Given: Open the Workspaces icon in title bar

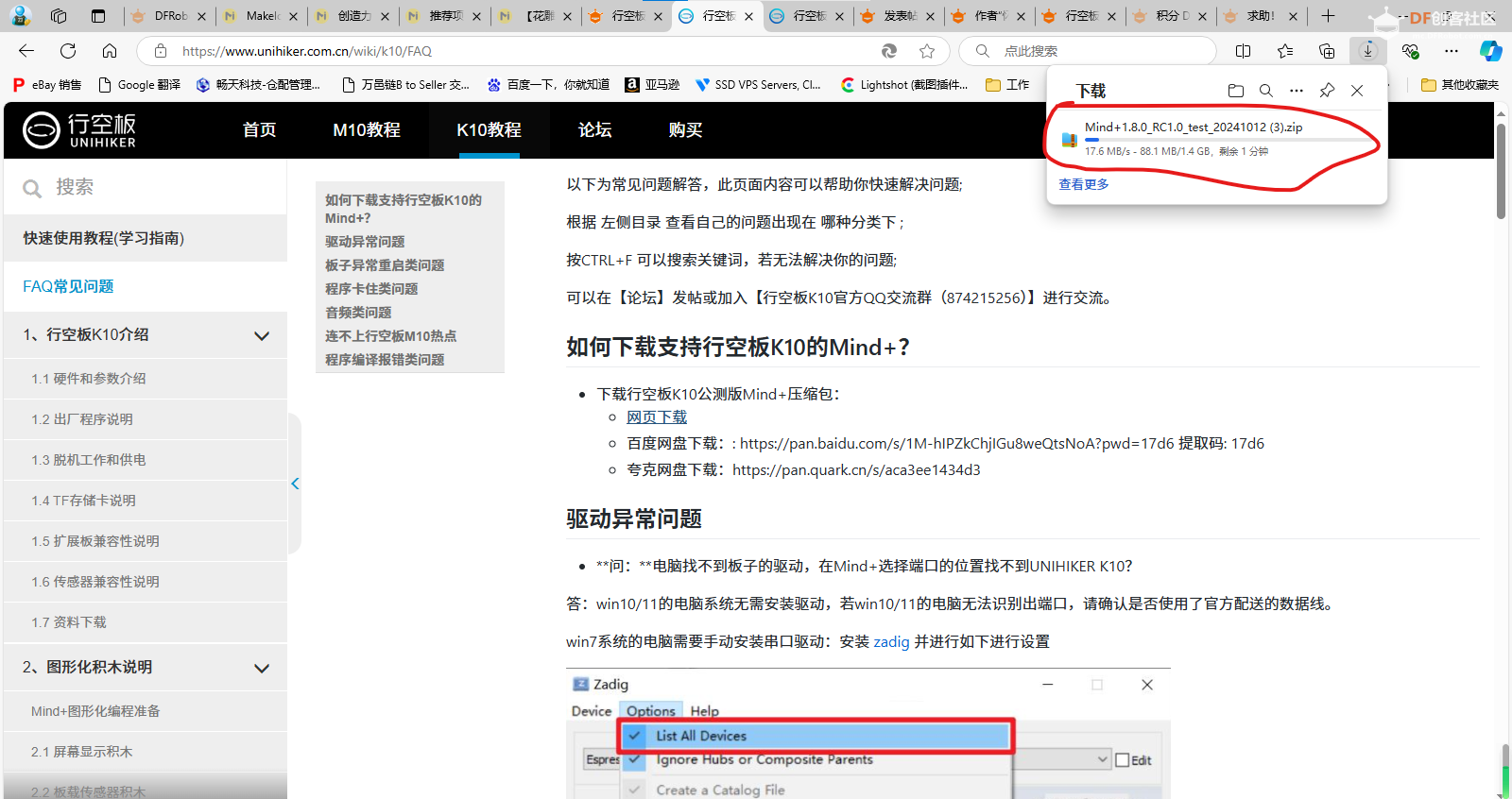Looking at the screenshot, I should pyautogui.click(x=59, y=16).
